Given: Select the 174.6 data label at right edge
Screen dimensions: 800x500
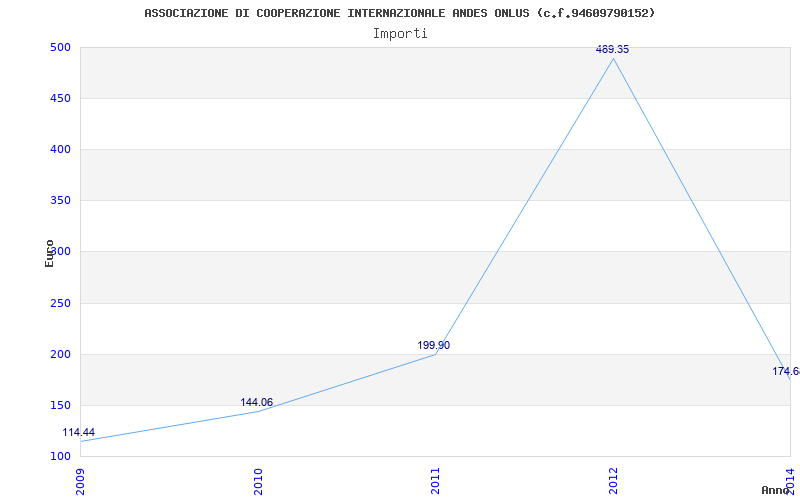Looking at the screenshot, I should pyautogui.click(x=785, y=371).
